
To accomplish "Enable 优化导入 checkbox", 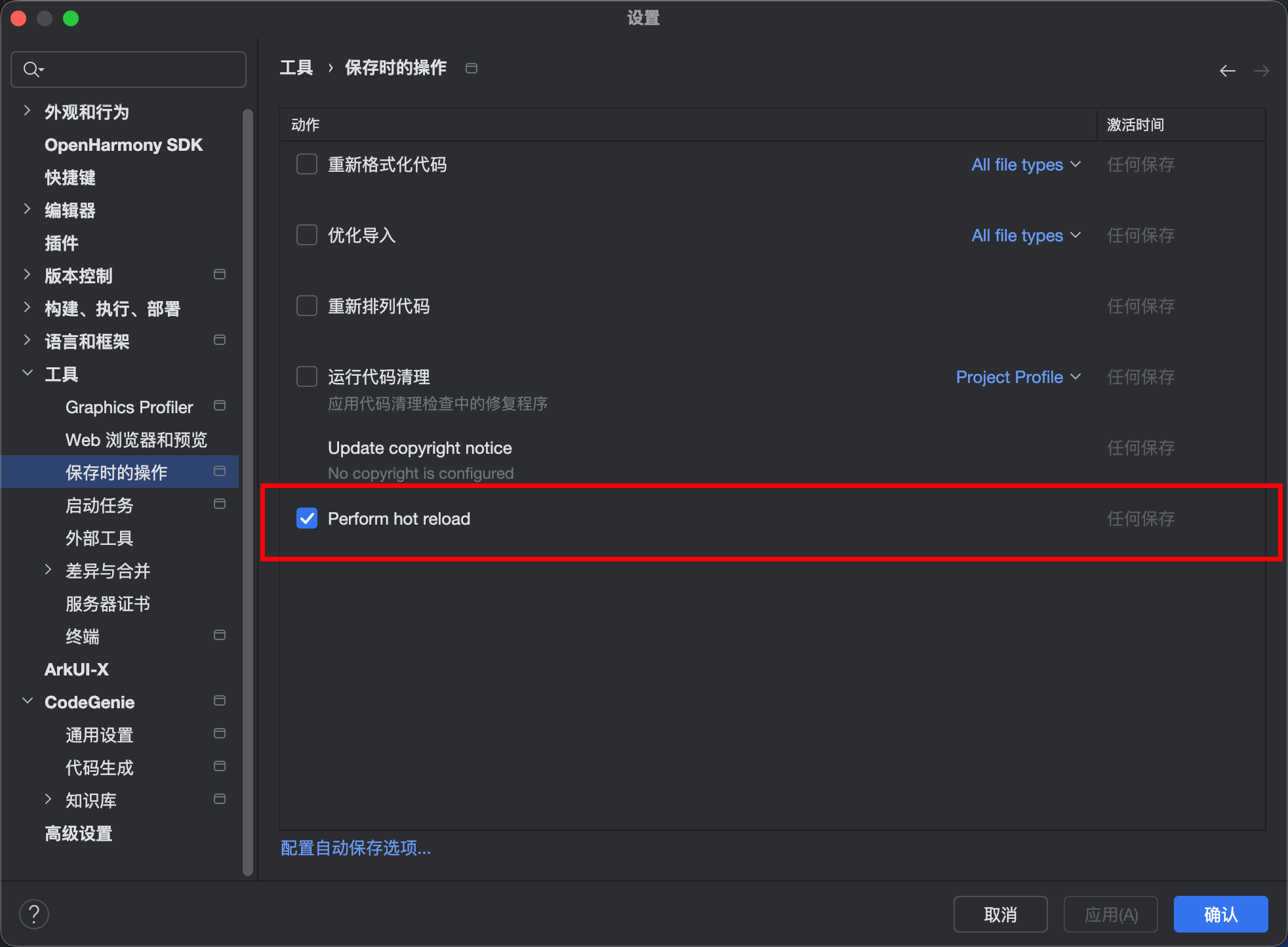I will click(x=307, y=235).
